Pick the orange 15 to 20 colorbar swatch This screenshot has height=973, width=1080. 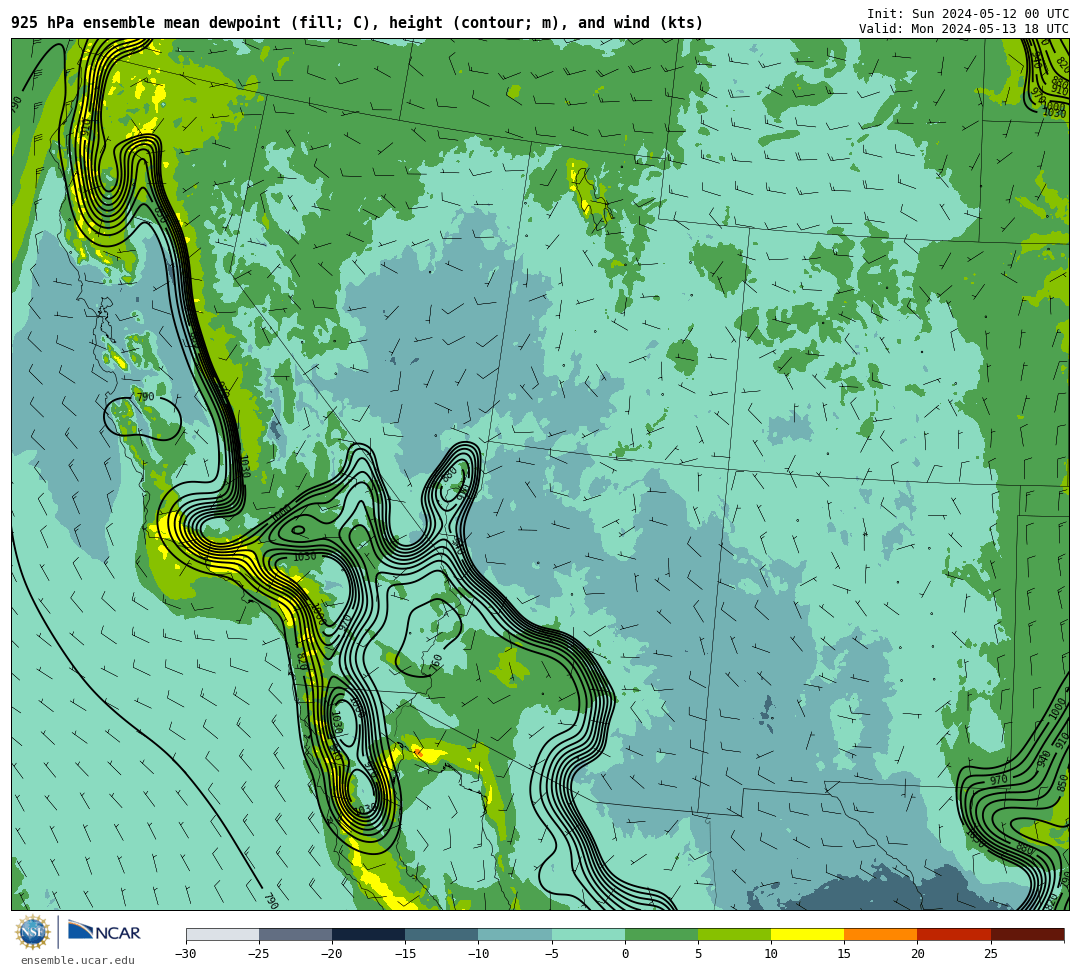pyautogui.click(x=881, y=934)
